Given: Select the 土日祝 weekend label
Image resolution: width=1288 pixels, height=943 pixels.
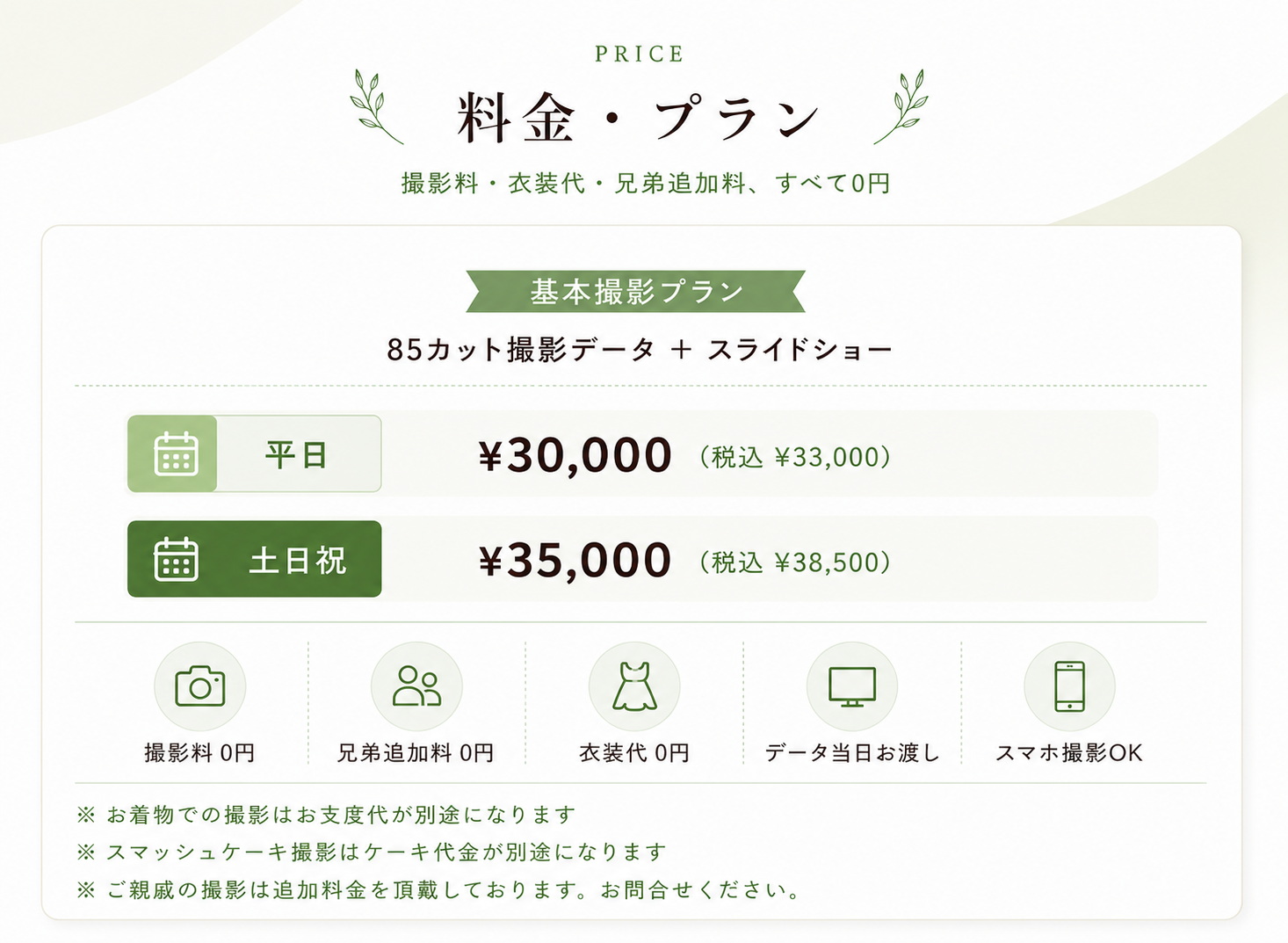Looking at the screenshot, I should pos(297,561).
